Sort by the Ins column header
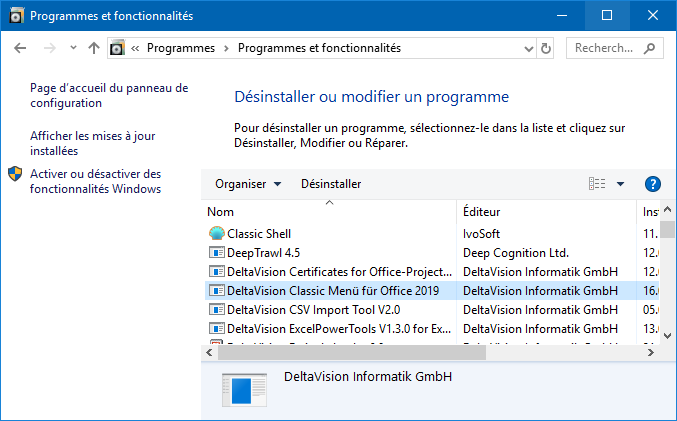This screenshot has height=421, width=677. tap(648, 212)
